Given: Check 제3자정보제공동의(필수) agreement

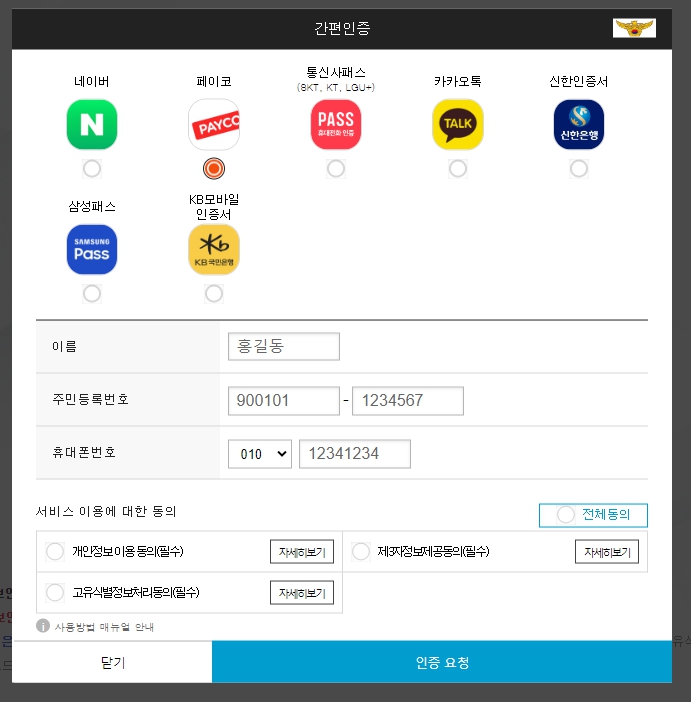Looking at the screenshot, I should (361, 551).
